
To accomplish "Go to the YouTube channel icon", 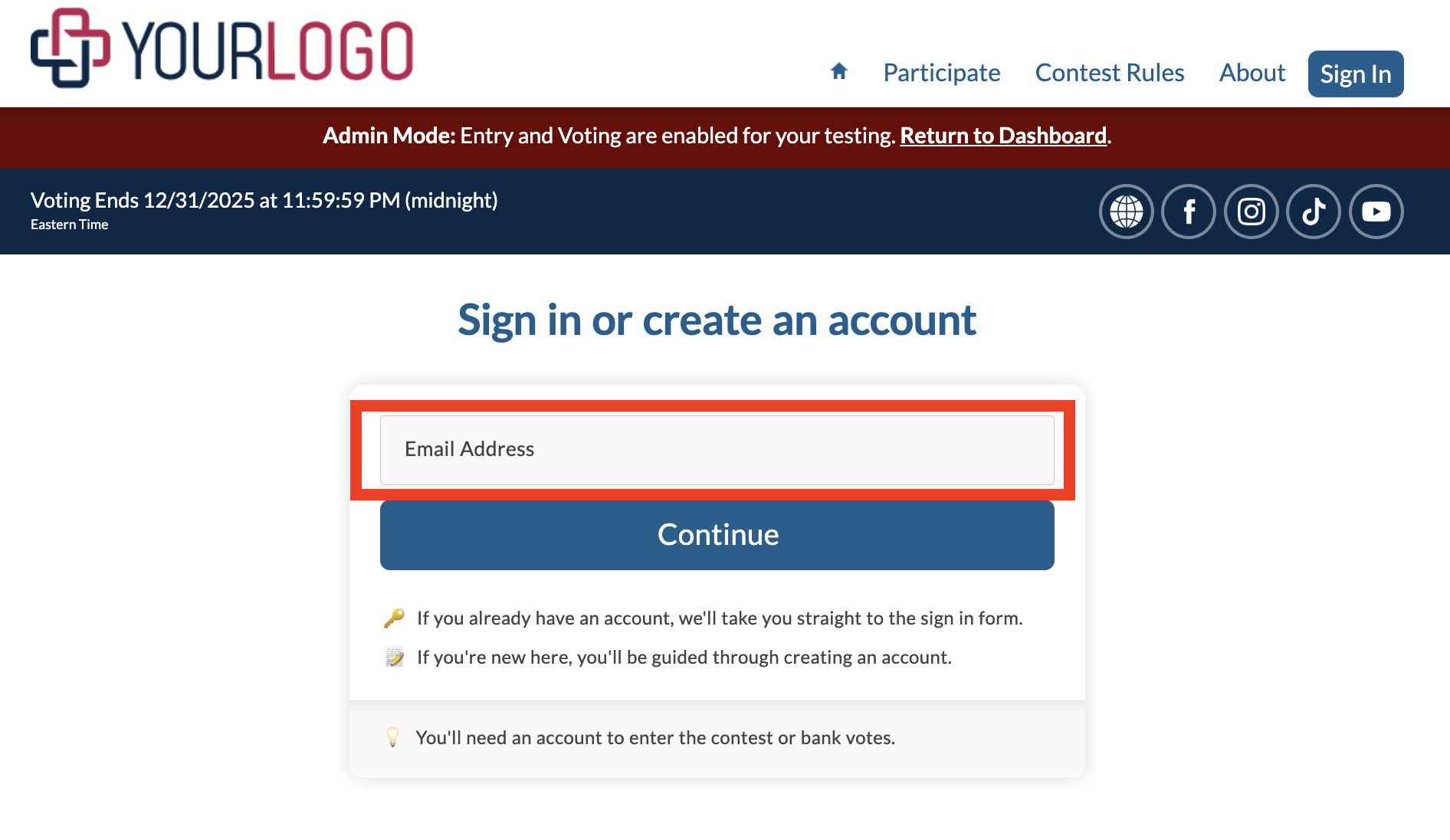I will [1376, 212].
